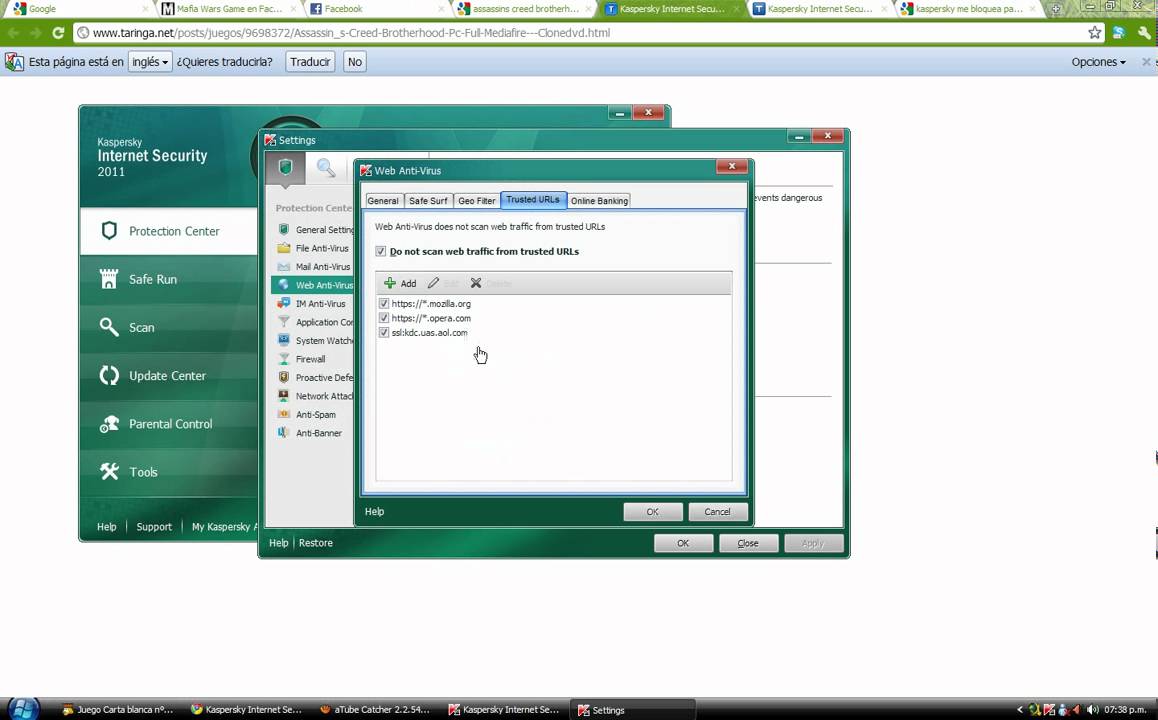Open Safe Run castle icon
1158x720 pixels.
coord(109,278)
